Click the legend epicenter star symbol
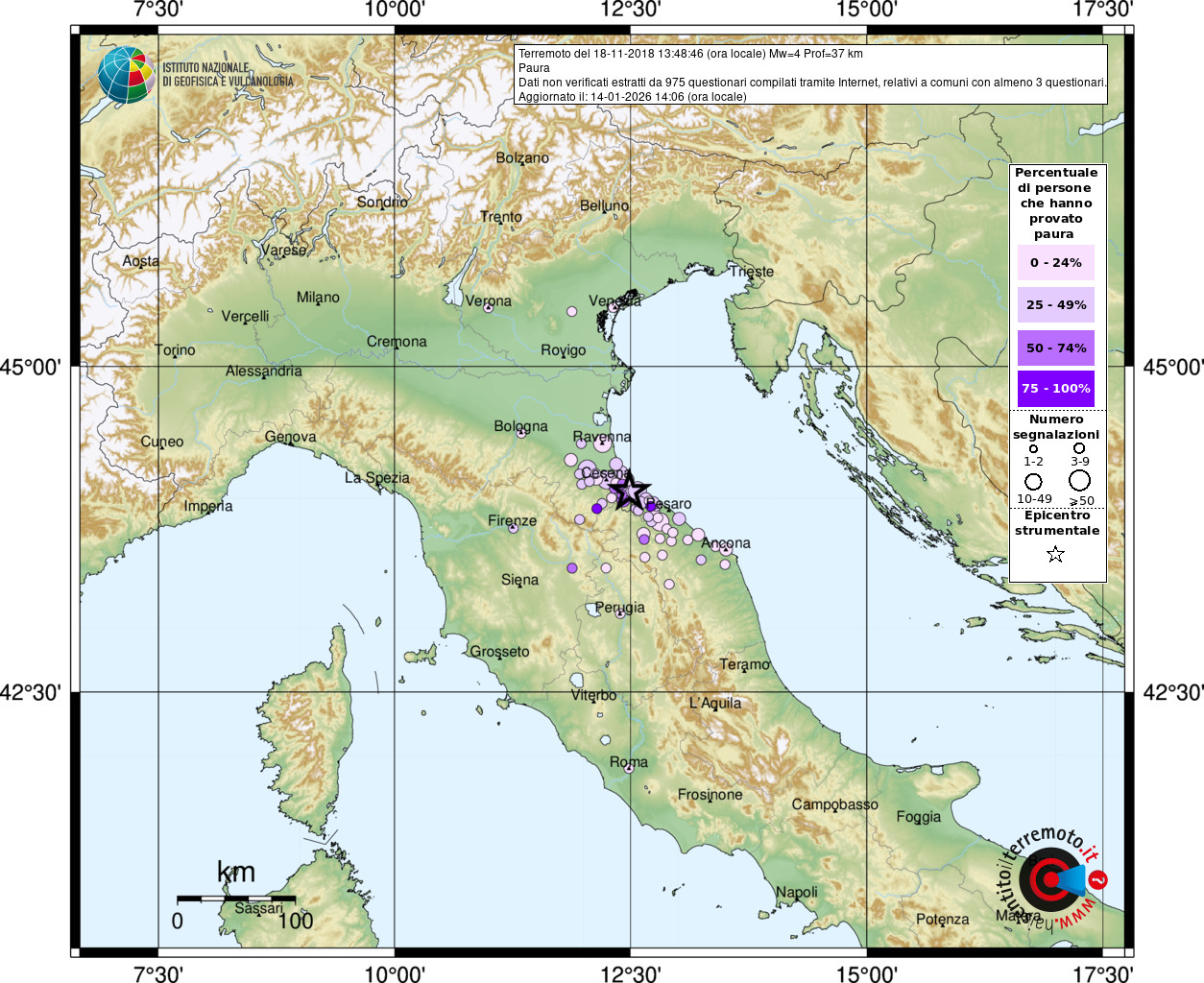The image size is (1204, 983). click(1055, 554)
